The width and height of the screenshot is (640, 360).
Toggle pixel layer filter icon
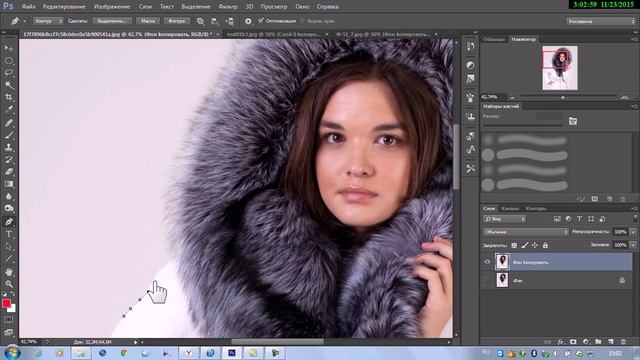pos(557,219)
